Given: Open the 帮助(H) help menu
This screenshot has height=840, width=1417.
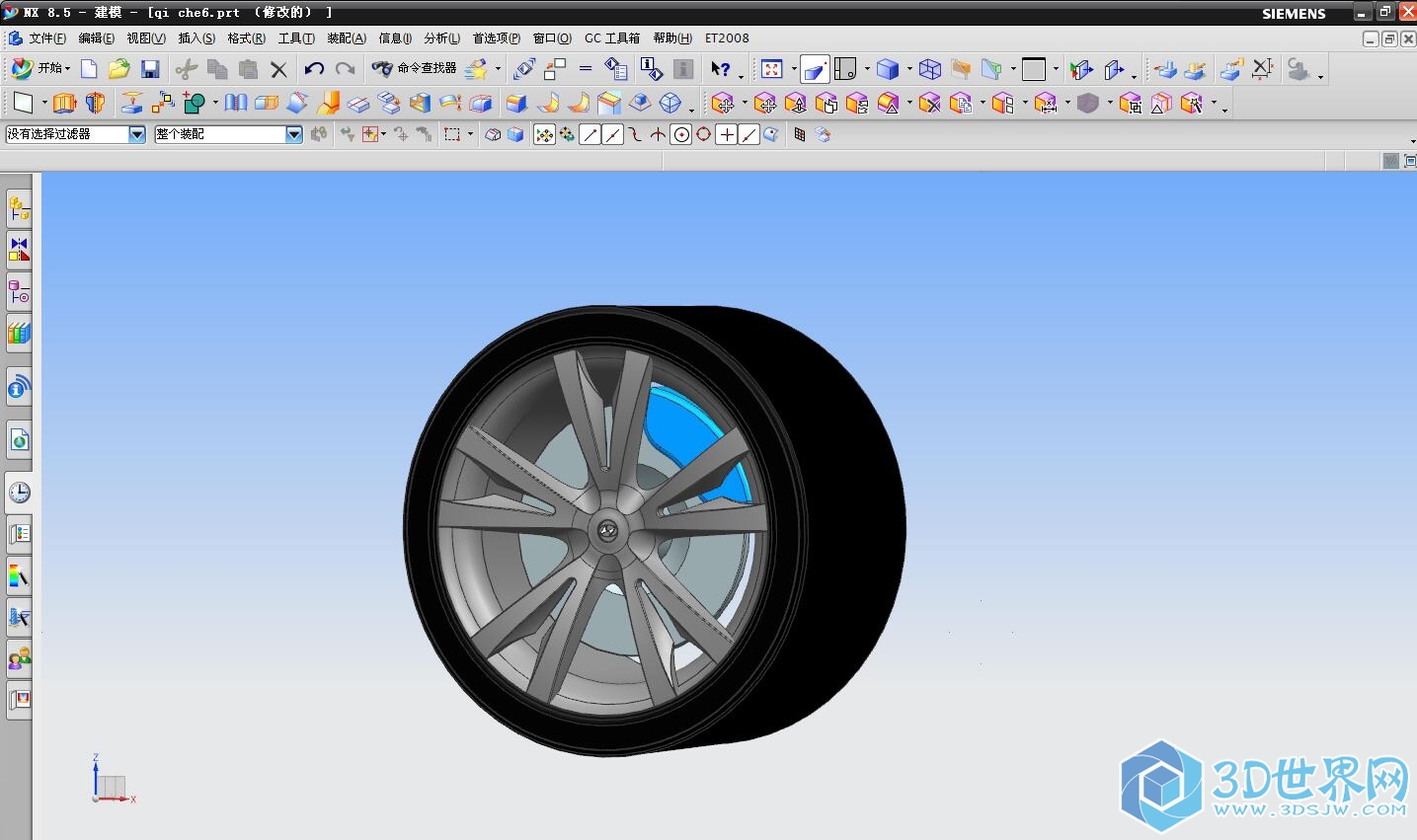Looking at the screenshot, I should pos(672,38).
